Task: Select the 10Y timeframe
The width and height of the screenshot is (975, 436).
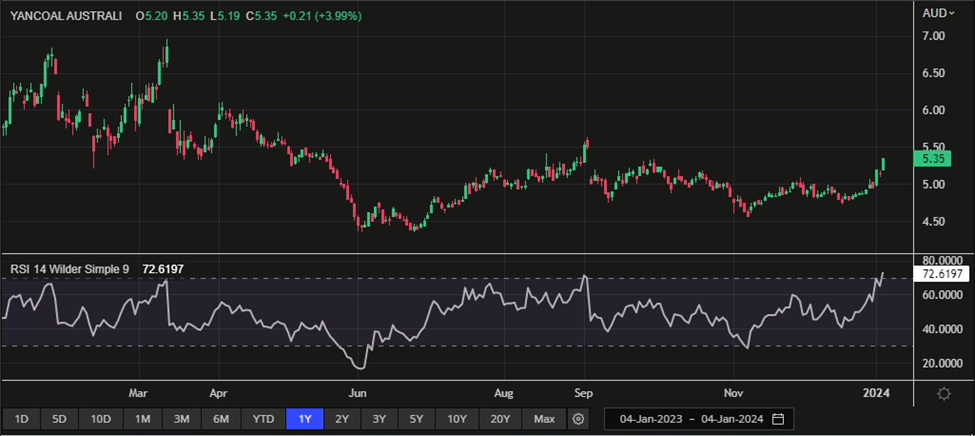Action: [x=457, y=419]
